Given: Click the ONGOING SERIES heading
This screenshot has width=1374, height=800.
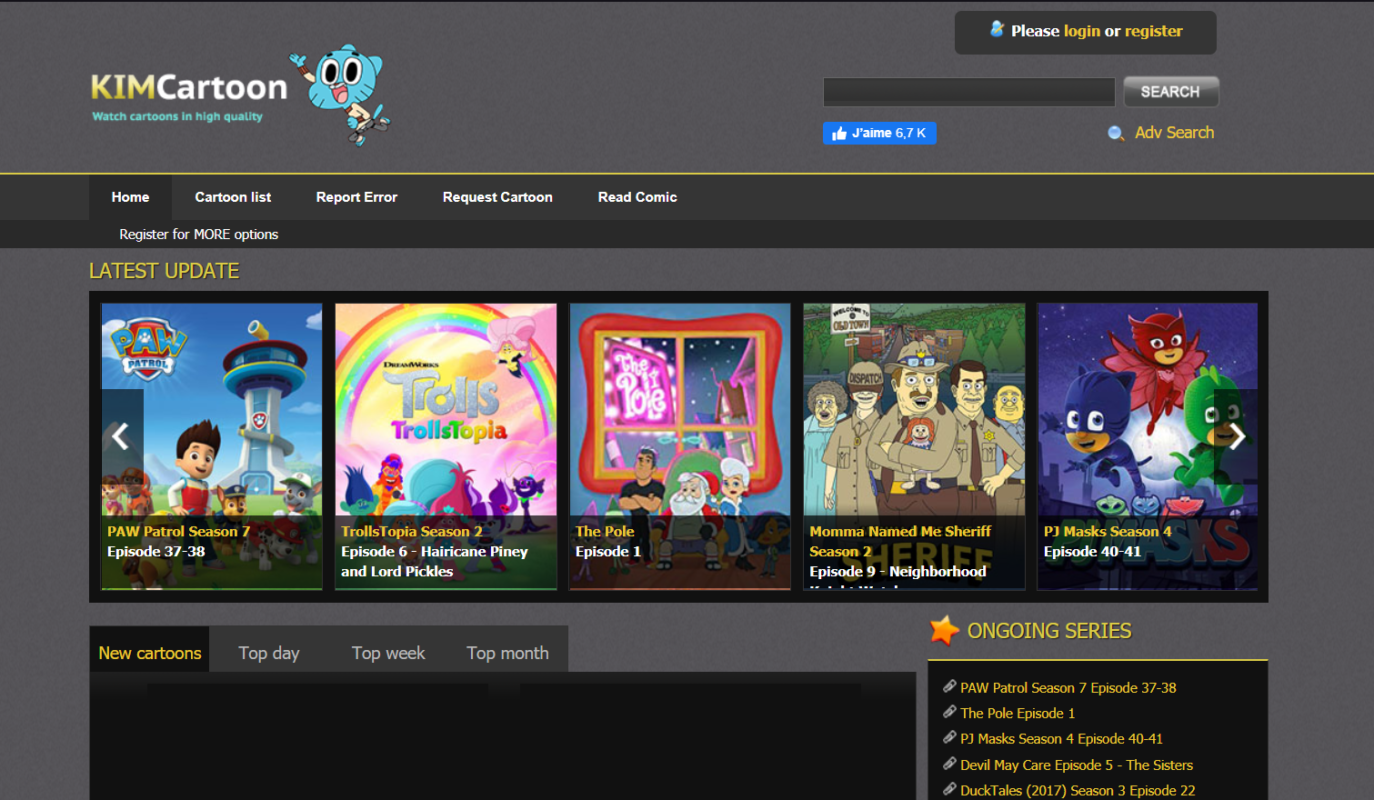Looking at the screenshot, I should pos(1050,631).
